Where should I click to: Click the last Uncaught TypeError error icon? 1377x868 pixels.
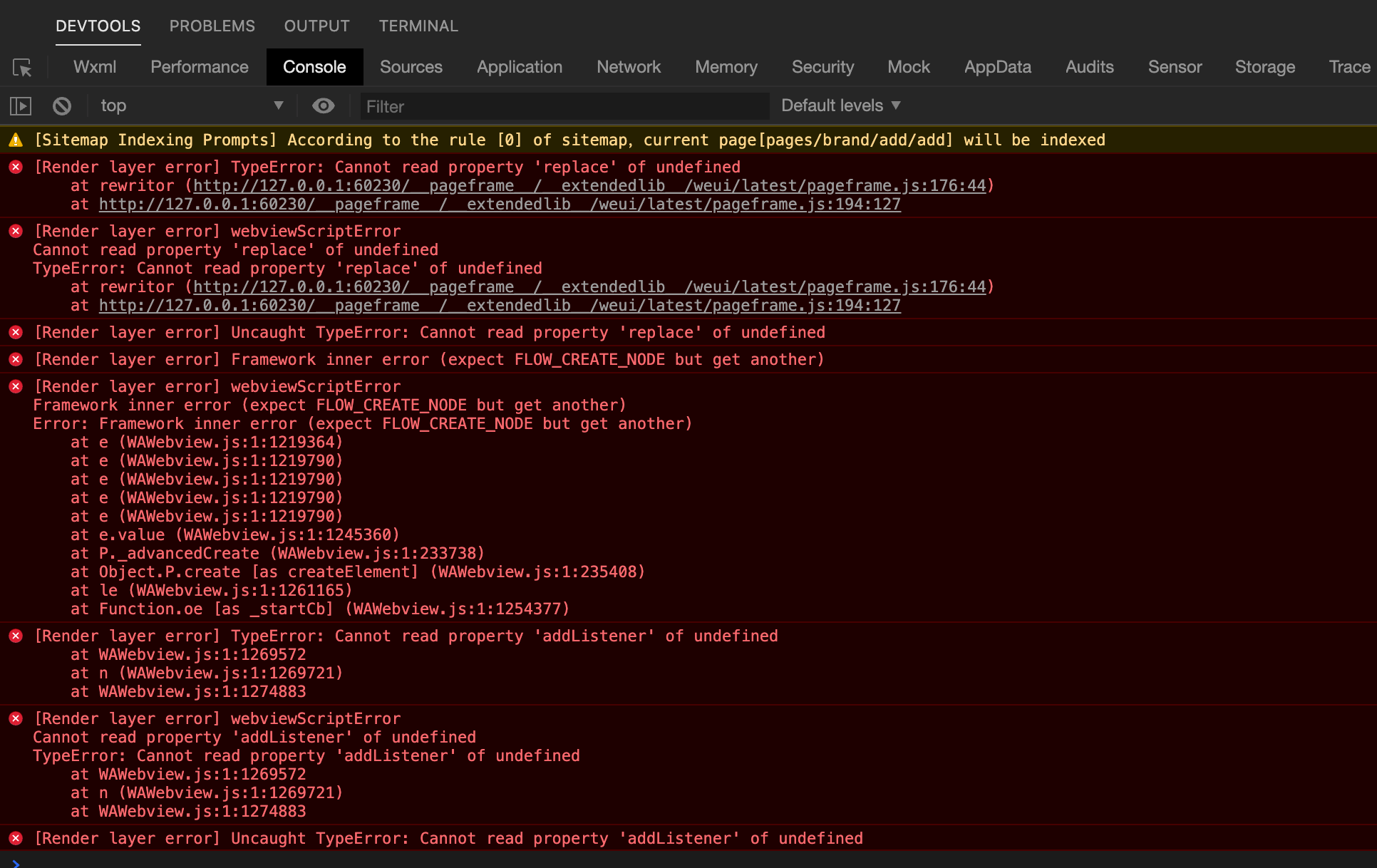click(x=16, y=839)
